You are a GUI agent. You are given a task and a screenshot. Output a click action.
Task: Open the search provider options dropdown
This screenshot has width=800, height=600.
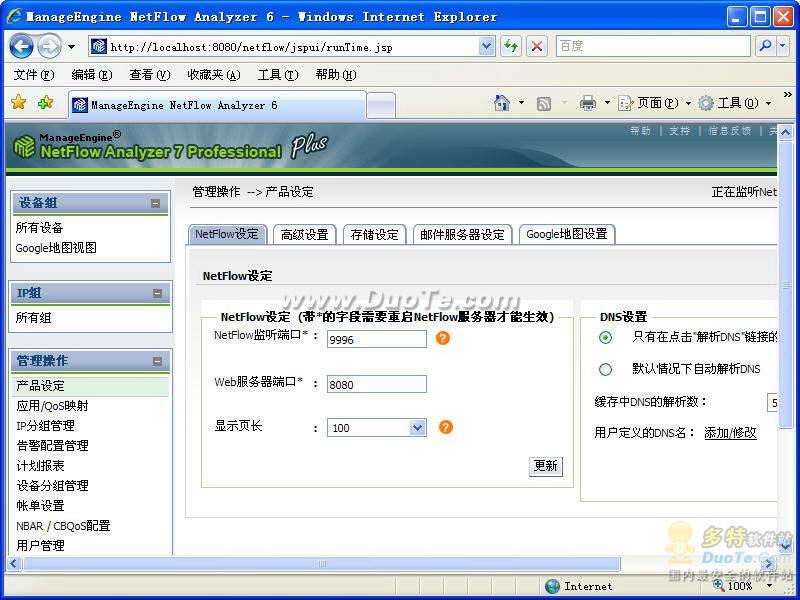783,46
